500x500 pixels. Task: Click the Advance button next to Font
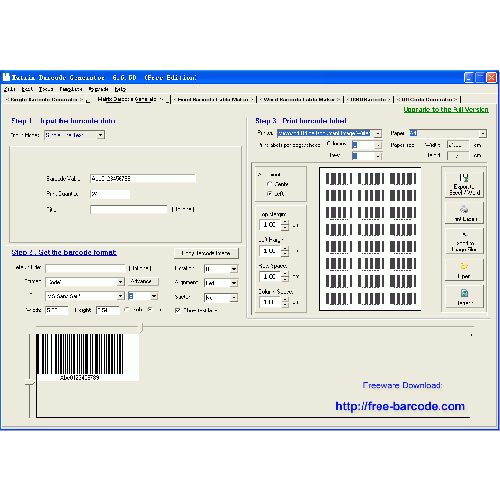click(143, 281)
